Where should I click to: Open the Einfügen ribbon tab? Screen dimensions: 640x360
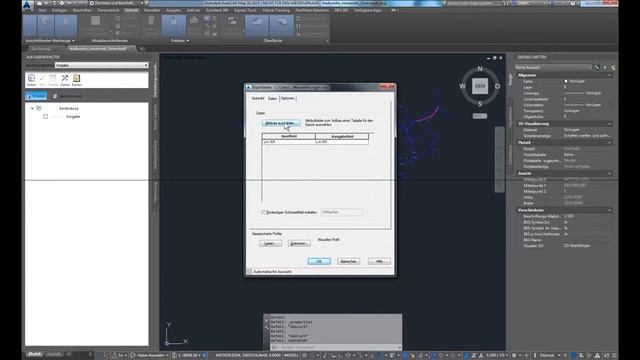(59, 10)
